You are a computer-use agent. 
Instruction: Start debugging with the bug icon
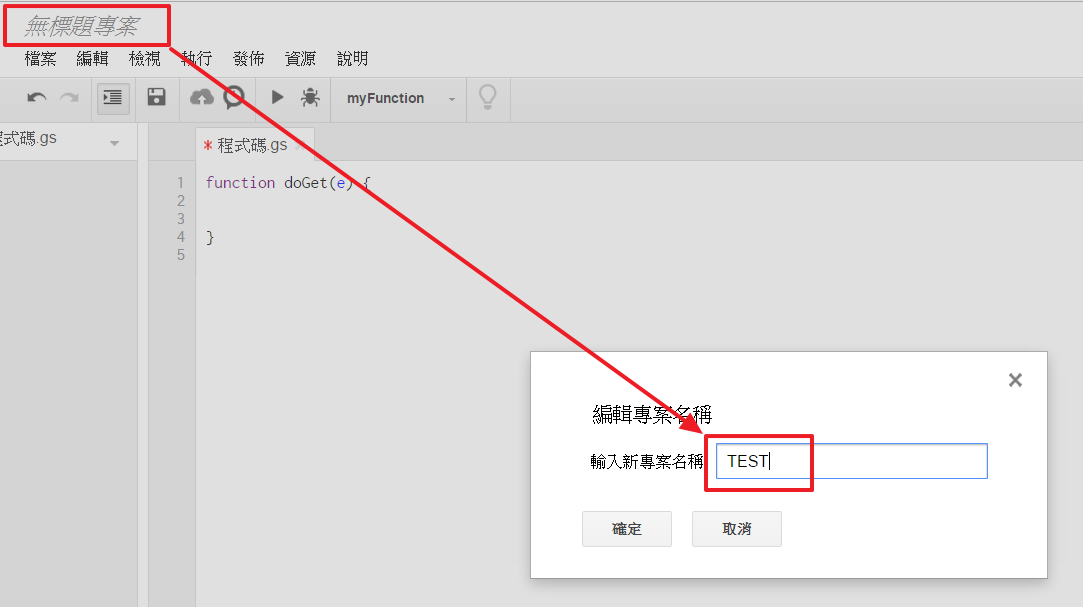310,98
